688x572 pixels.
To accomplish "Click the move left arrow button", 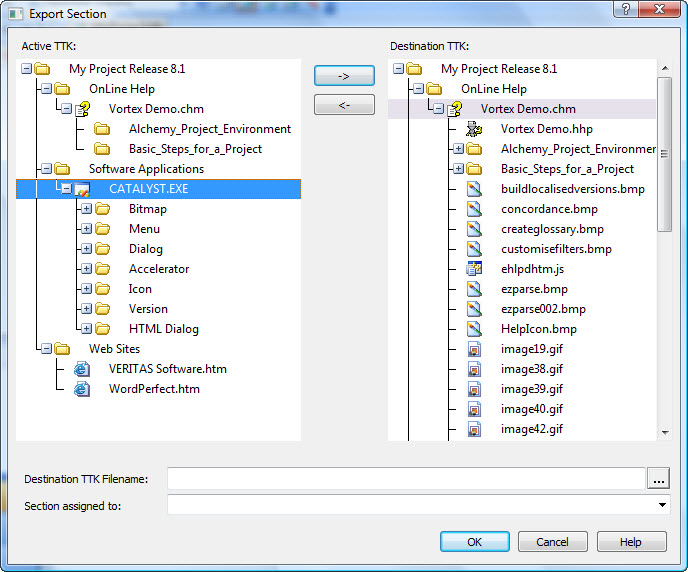I will pos(344,105).
